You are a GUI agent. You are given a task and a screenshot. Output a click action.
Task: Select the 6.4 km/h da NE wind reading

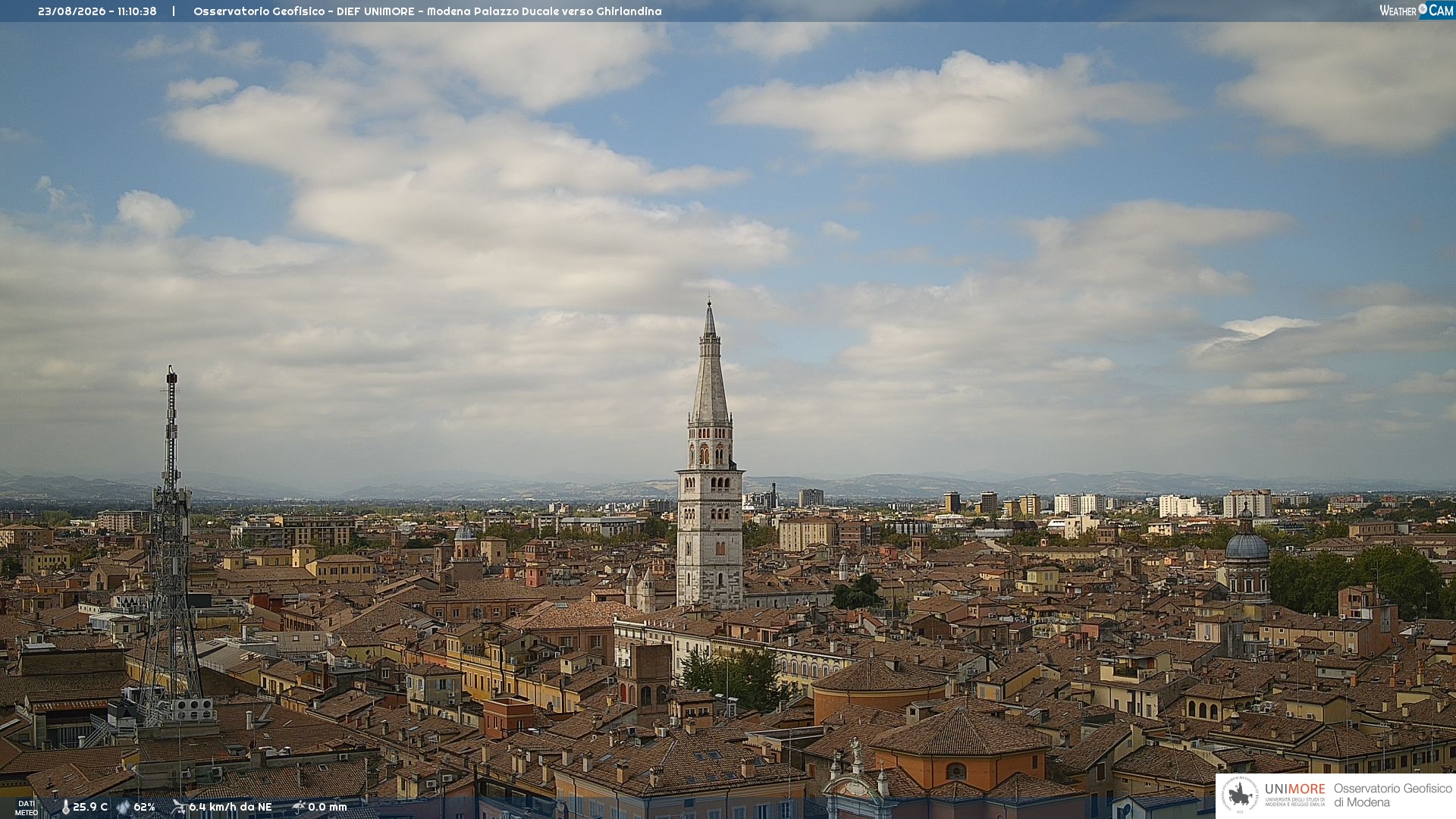coord(231,807)
